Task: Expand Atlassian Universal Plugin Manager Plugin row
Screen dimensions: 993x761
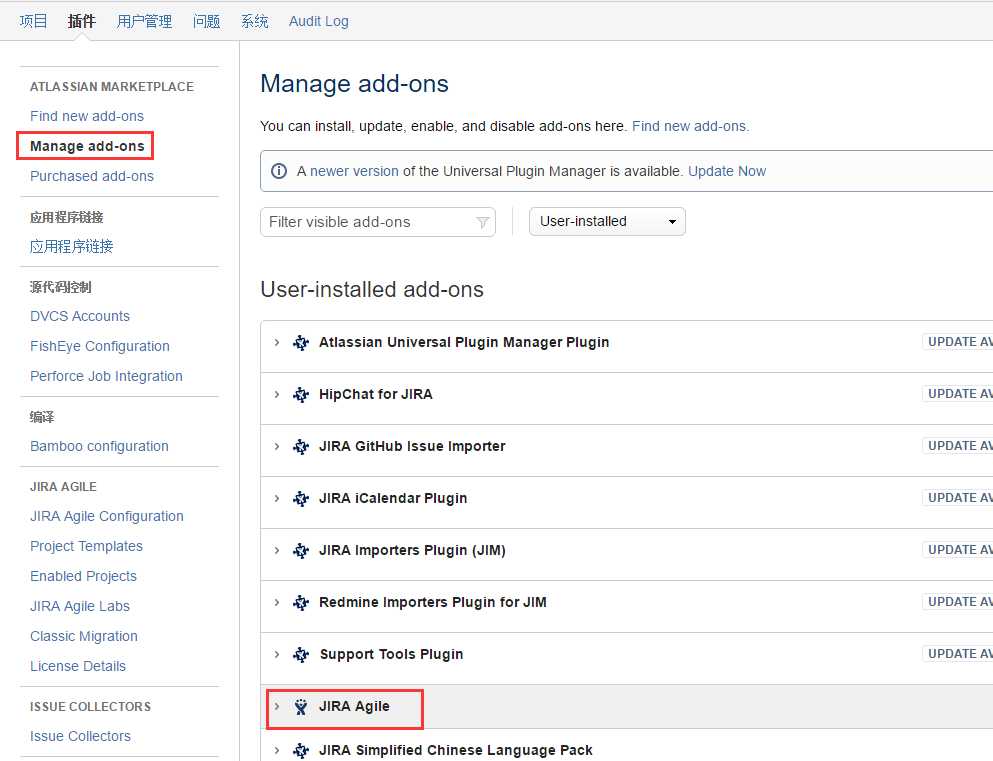Action: [x=277, y=343]
